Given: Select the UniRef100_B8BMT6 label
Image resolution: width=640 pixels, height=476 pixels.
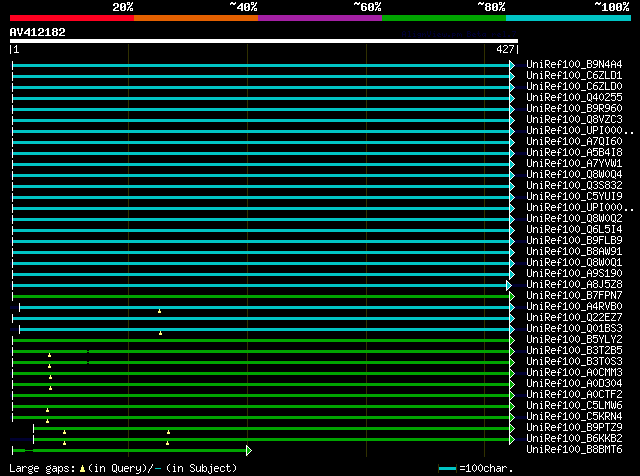Looking at the screenshot, I should coord(574,450).
